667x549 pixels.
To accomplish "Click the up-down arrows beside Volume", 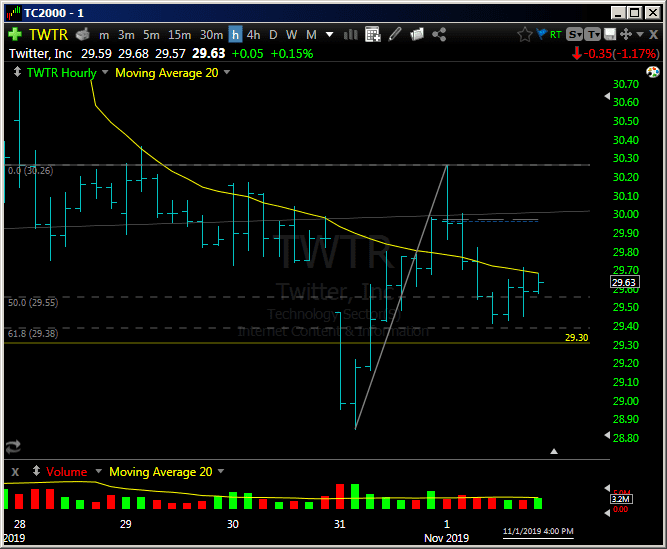I will tap(37, 471).
